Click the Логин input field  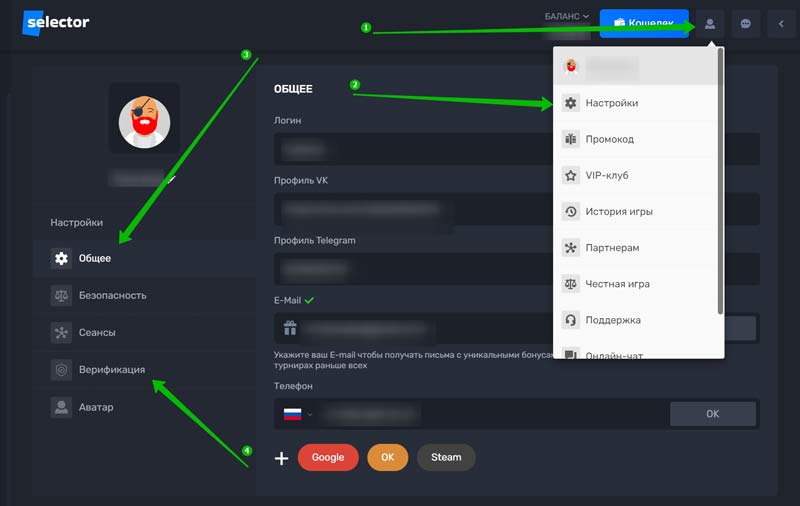[x=516, y=149]
